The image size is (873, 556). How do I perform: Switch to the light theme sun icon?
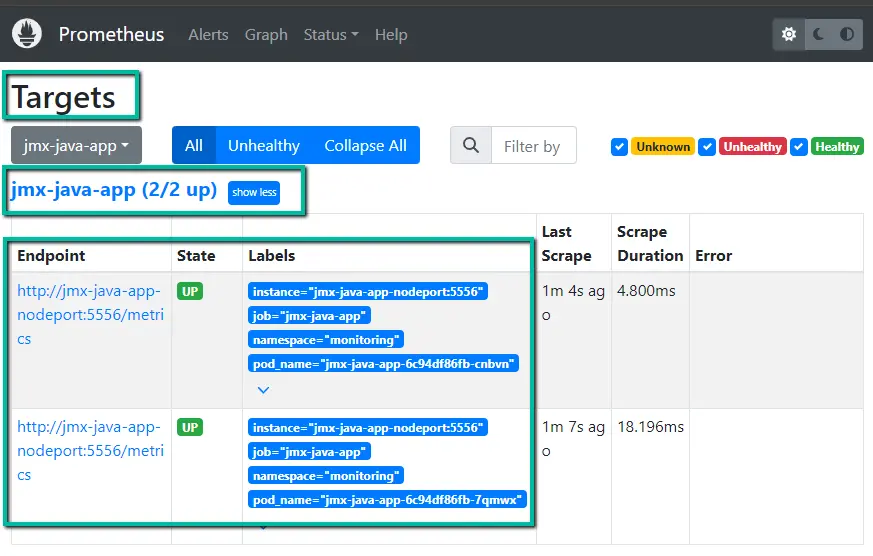(789, 34)
